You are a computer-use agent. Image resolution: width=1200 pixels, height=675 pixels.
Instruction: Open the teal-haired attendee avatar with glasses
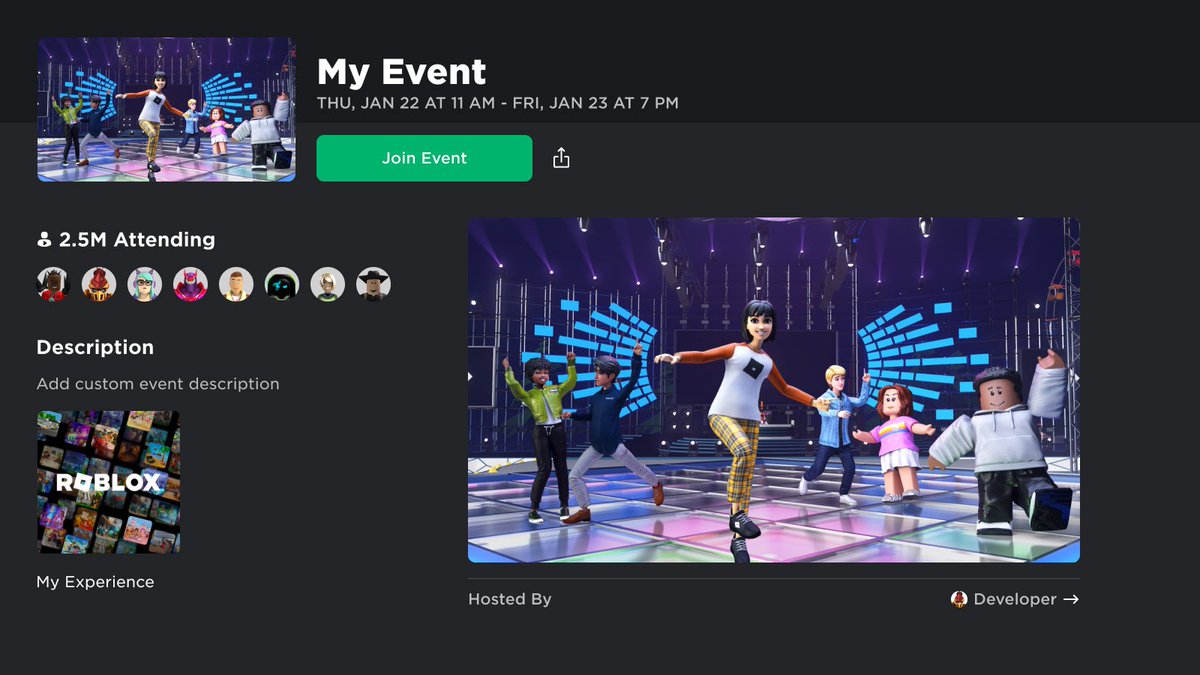coord(145,283)
